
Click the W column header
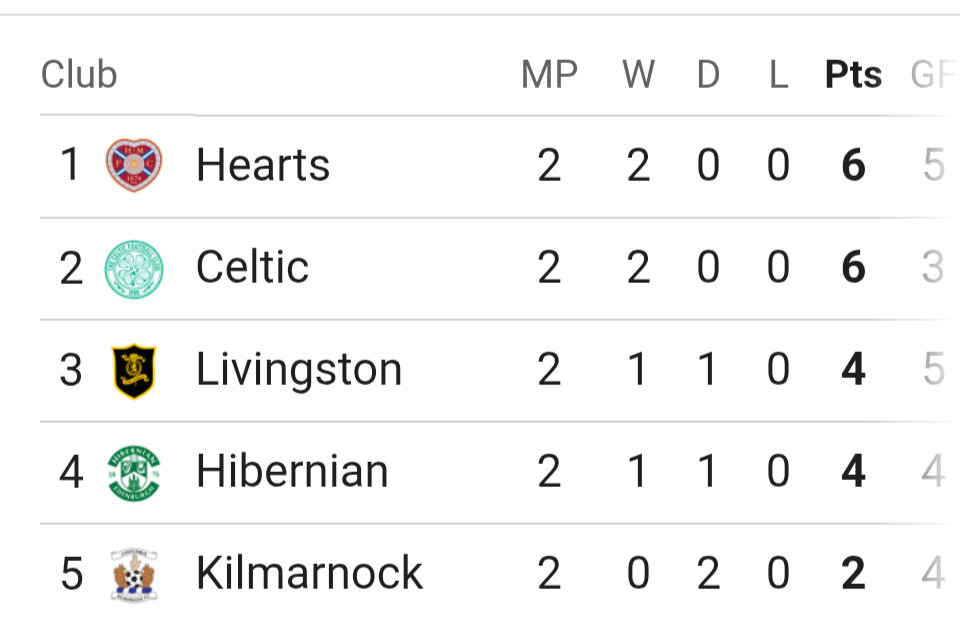click(x=639, y=75)
